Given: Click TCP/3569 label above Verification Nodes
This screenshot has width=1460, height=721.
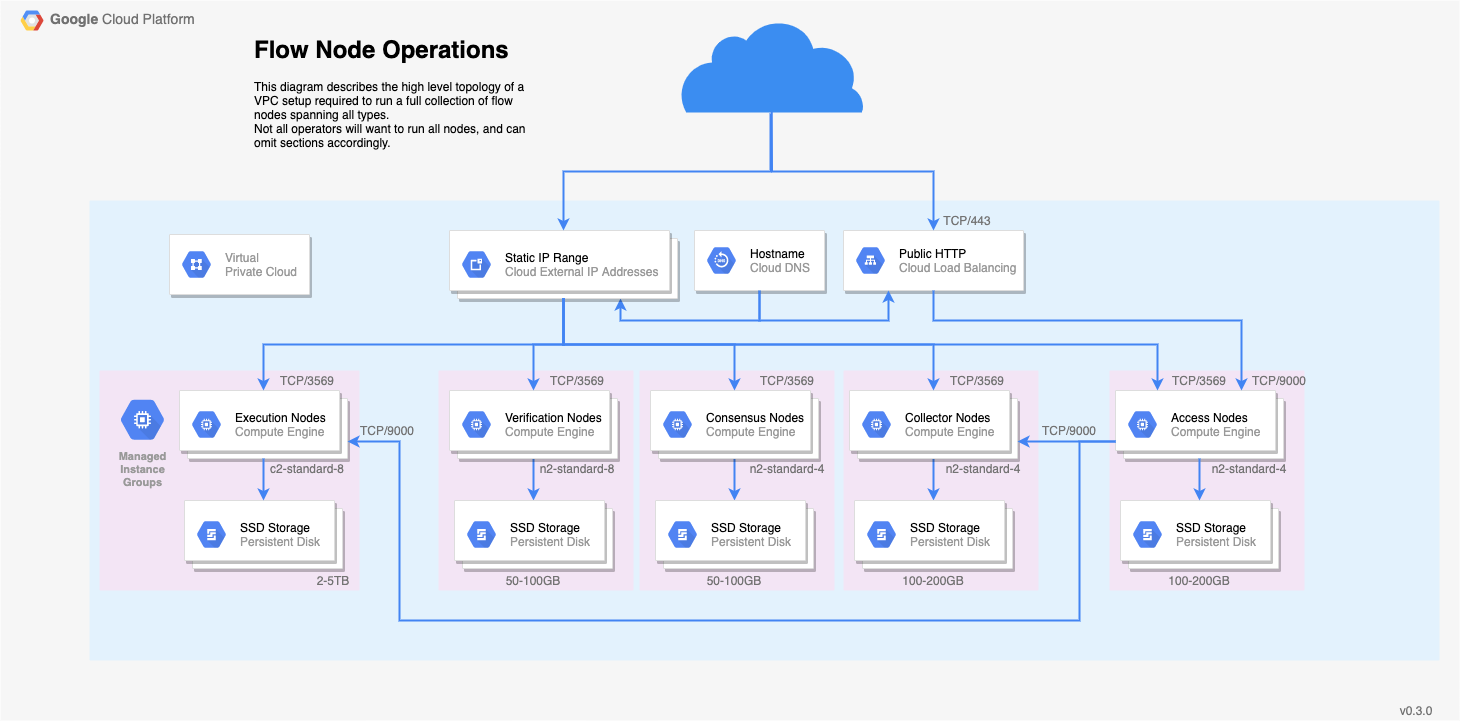Looking at the screenshot, I should [577, 381].
